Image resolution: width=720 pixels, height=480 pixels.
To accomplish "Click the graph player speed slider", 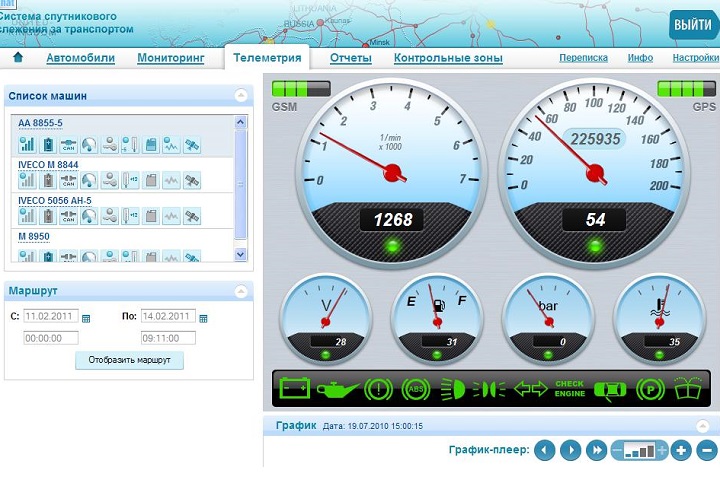I will (x=640, y=451).
